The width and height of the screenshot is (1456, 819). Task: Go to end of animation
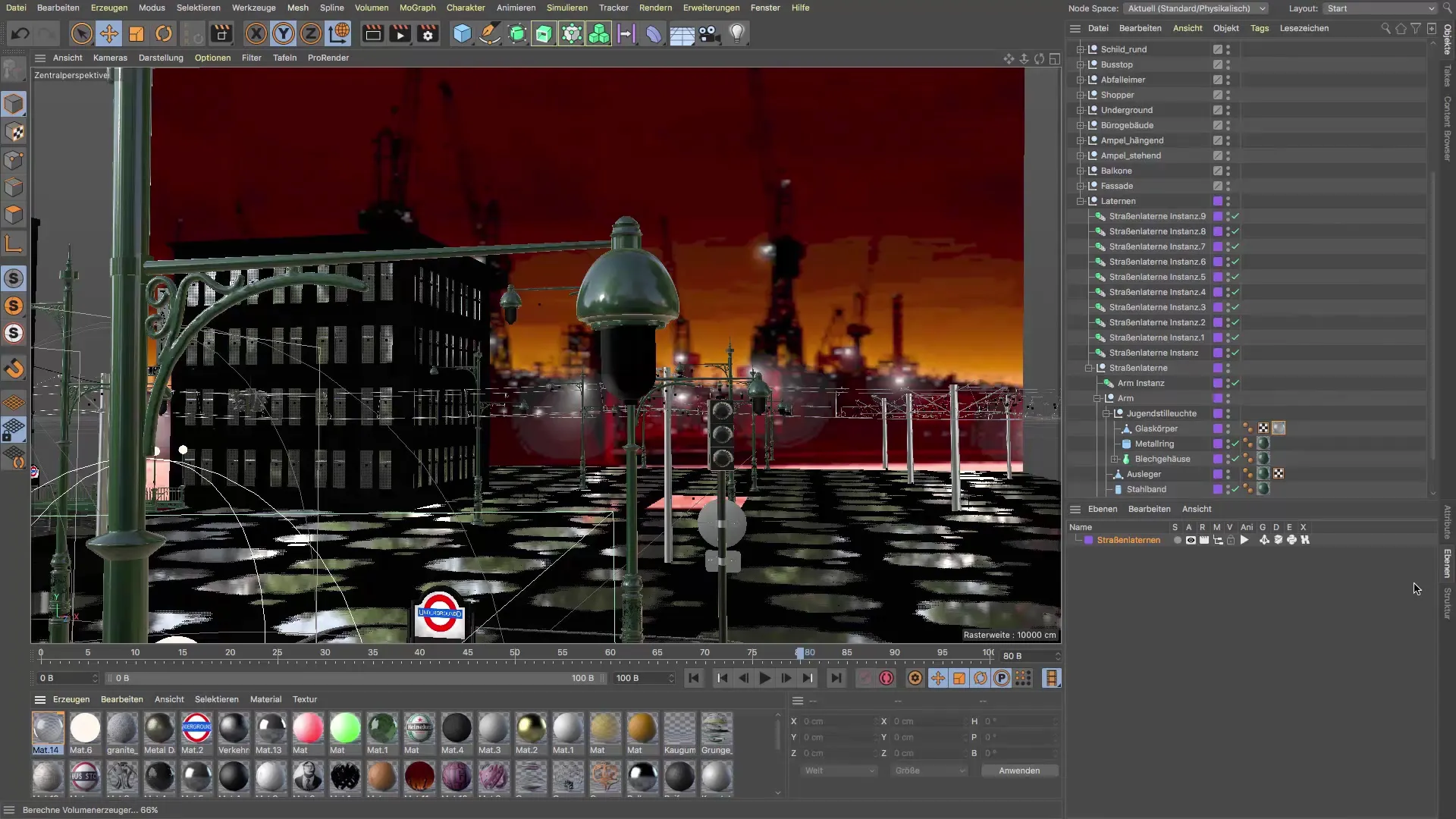pos(836,678)
